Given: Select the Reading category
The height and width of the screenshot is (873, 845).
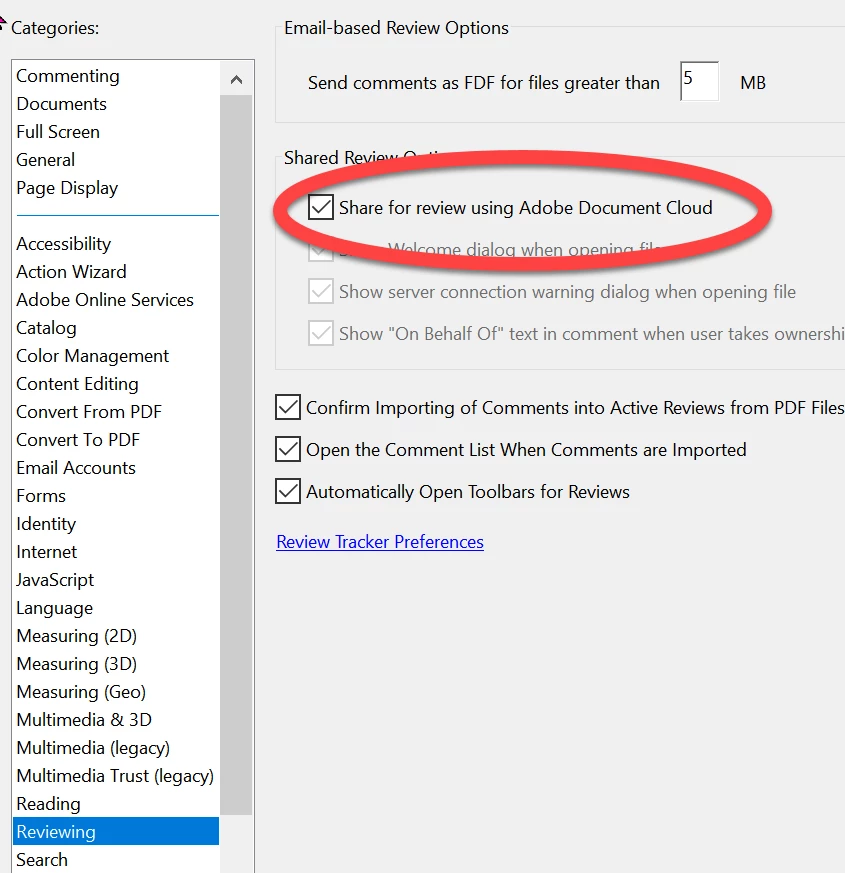Looking at the screenshot, I should [x=48, y=804].
